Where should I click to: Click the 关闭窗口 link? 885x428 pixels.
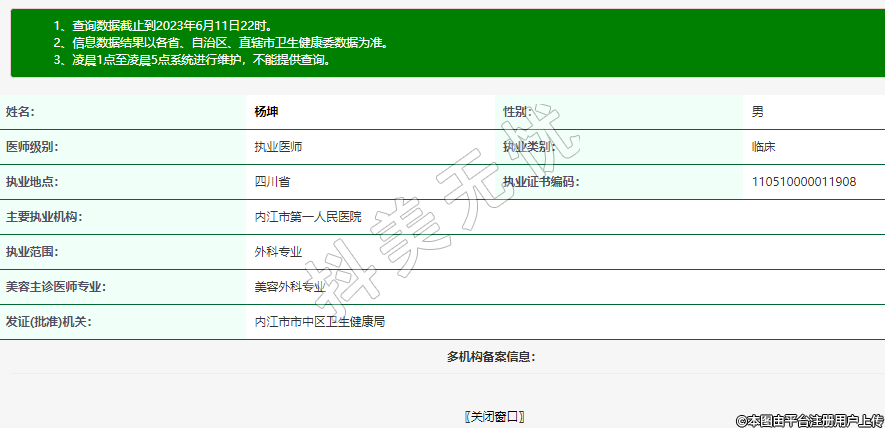pos(494,416)
